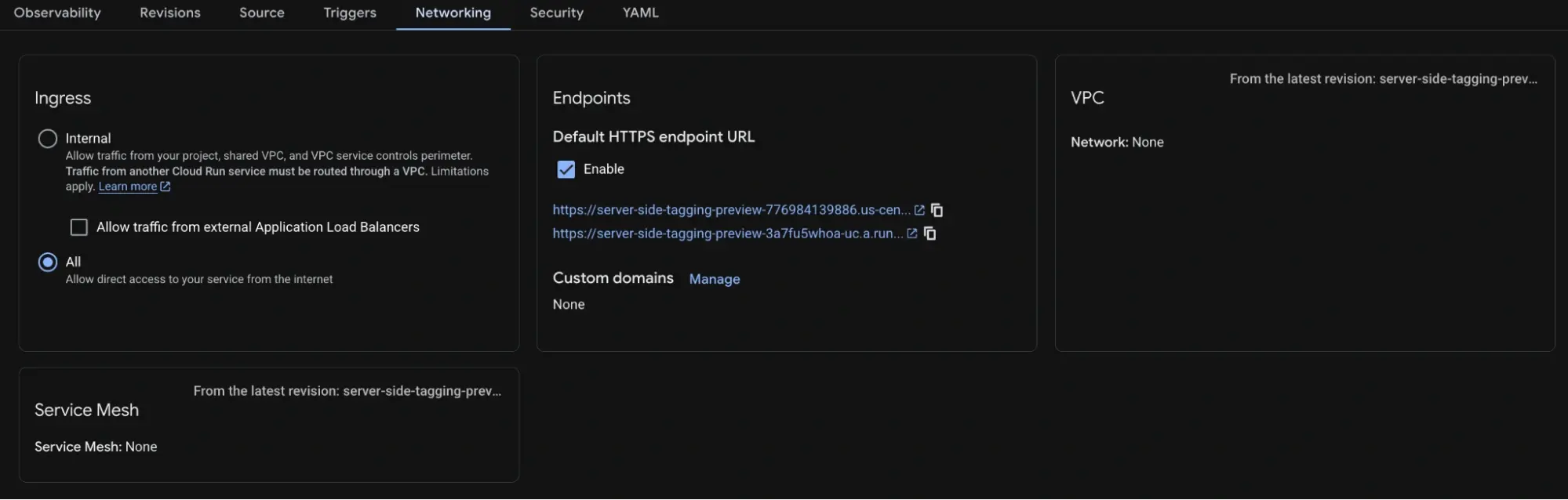Select the All ingress radio button
The image size is (1568, 500).
48,263
